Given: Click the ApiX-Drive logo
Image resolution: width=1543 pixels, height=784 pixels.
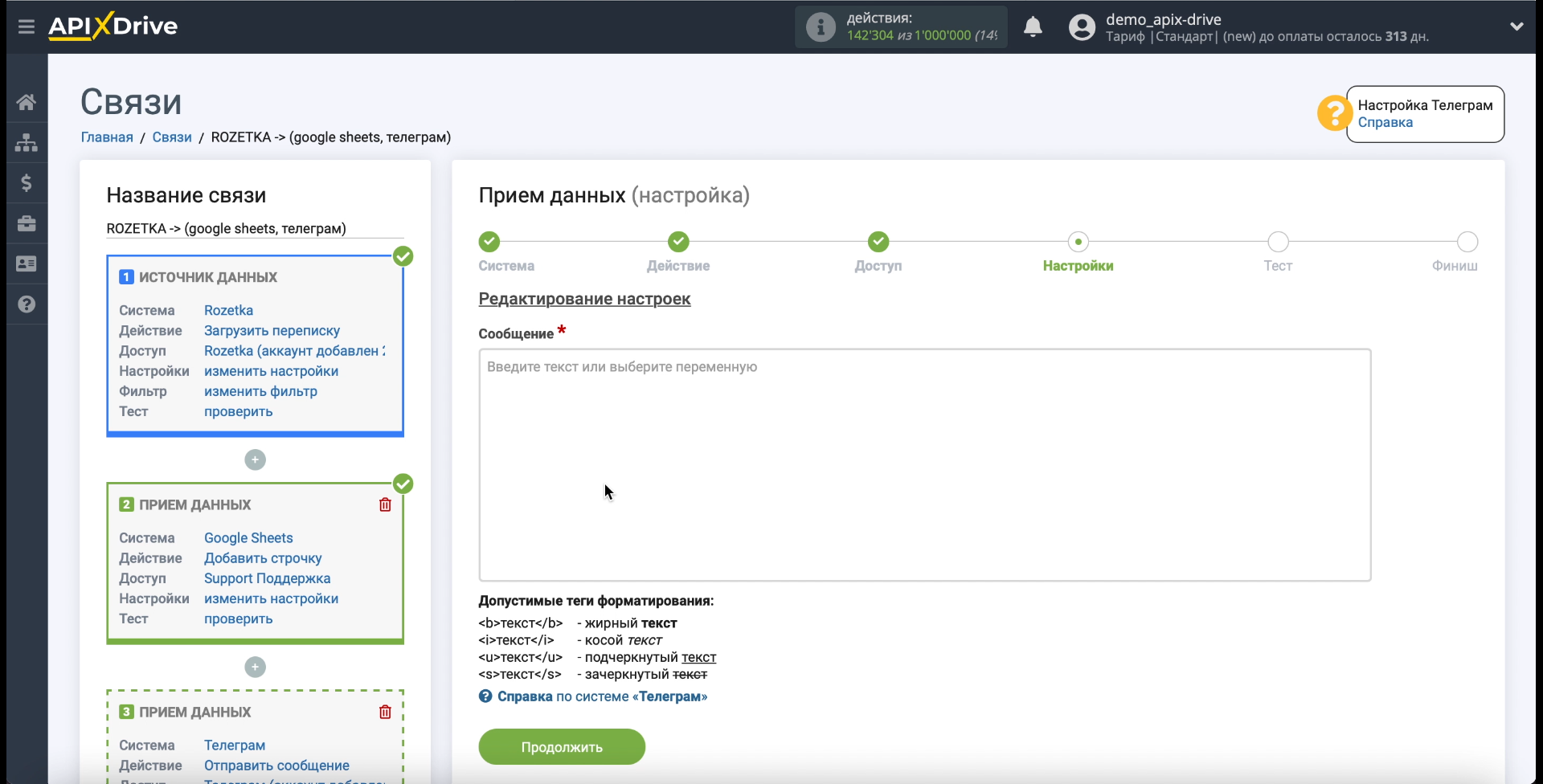Looking at the screenshot, I should tap(113, 26).
